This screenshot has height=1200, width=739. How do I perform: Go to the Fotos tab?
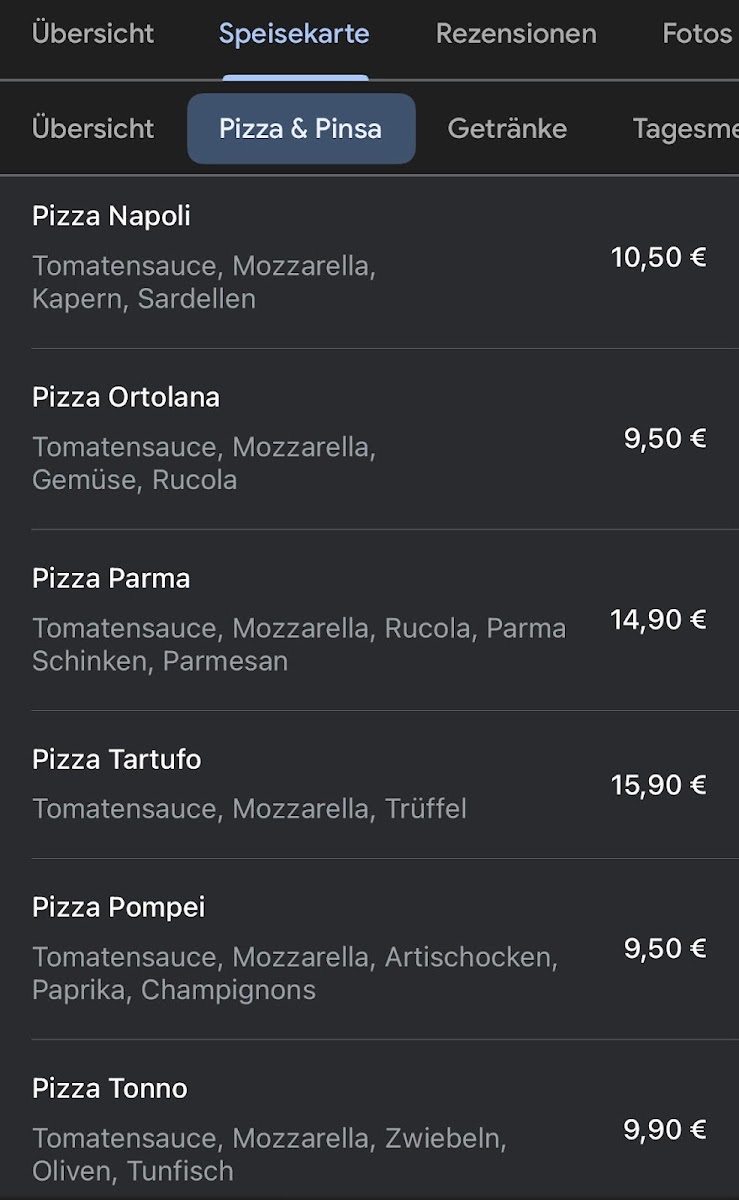(697, 33)
